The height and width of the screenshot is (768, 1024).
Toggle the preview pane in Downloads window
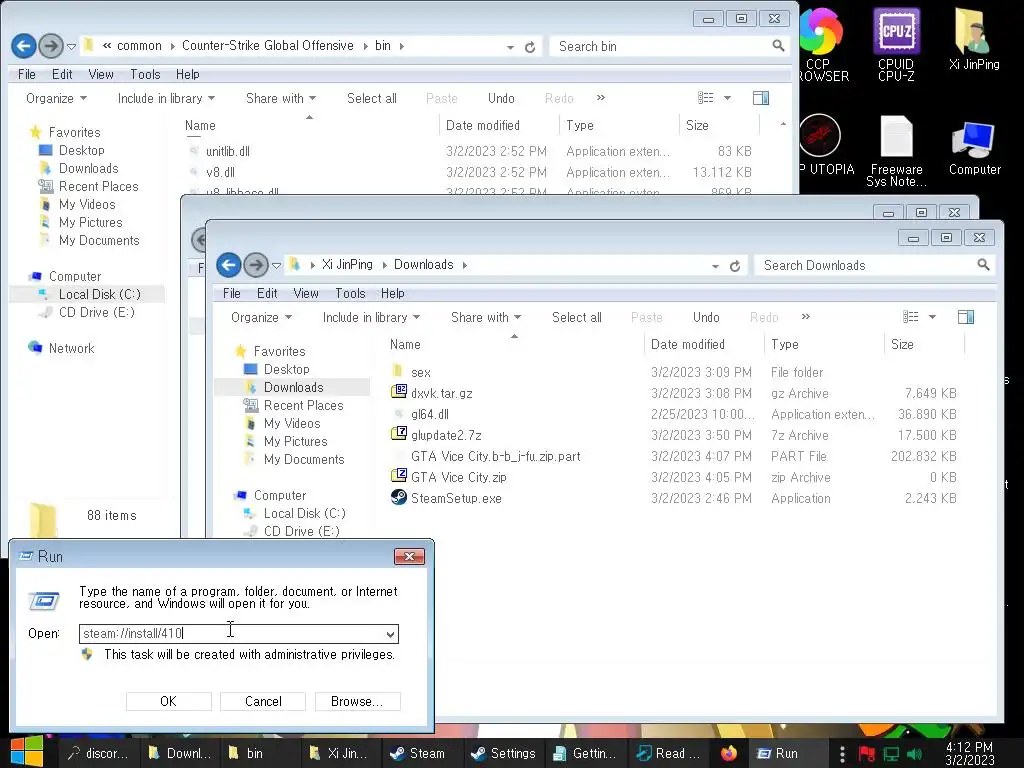coord(966,317)
